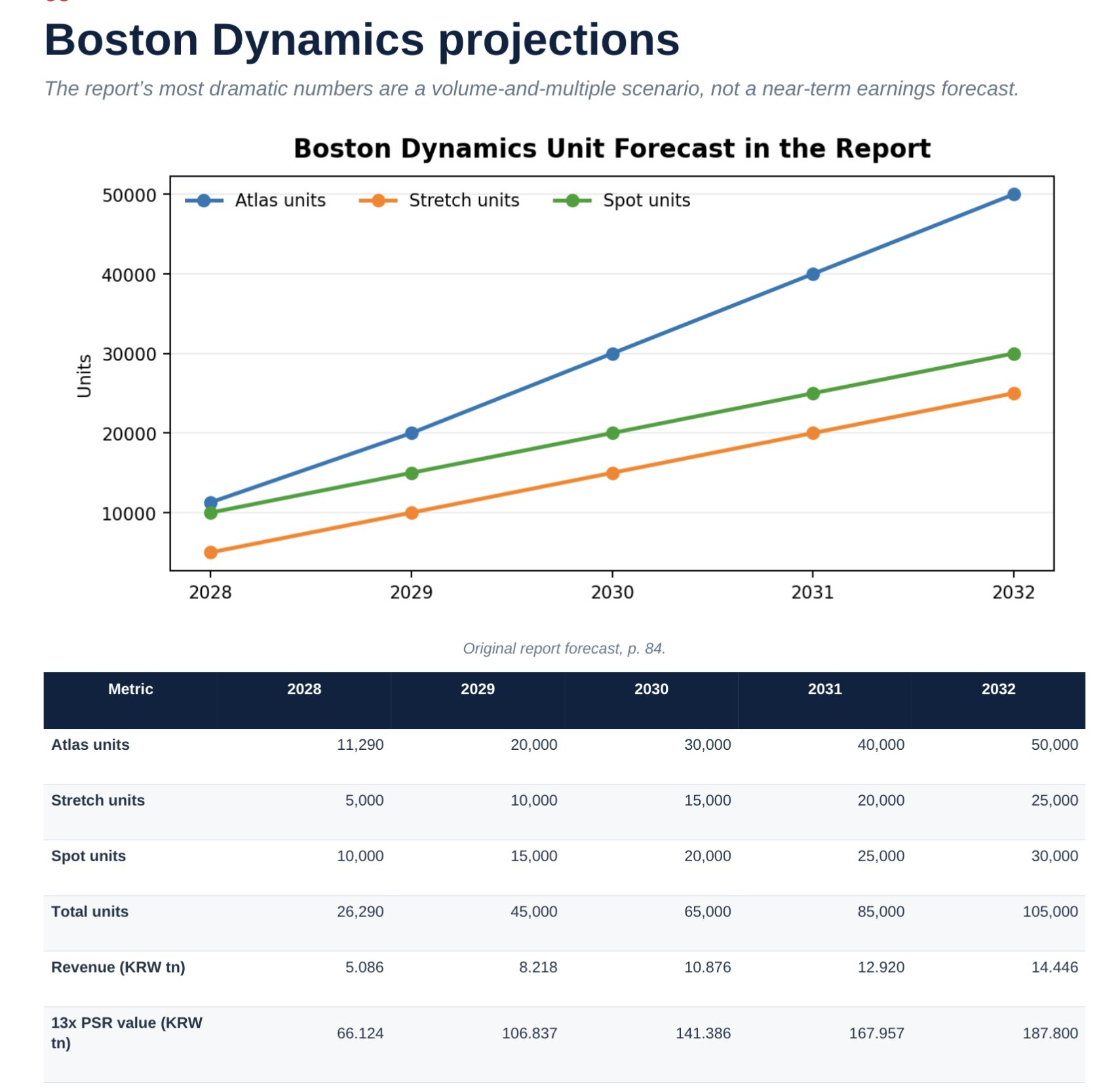The image size is (1120, 1090).
Task: Click the Spot units 2032 value 30,000
Action: [1054, 857]
